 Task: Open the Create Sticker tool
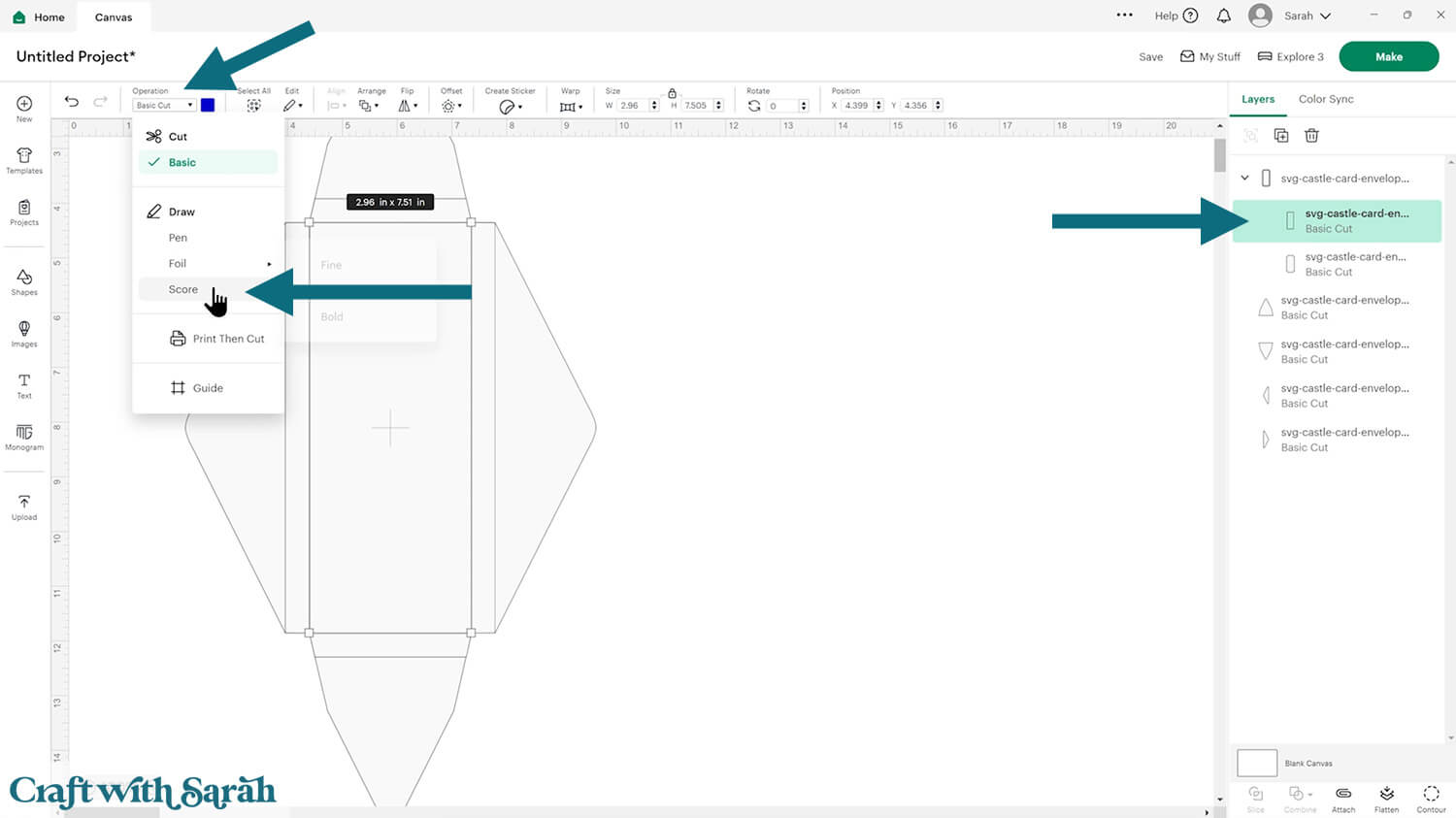click(x=510, y=106)
